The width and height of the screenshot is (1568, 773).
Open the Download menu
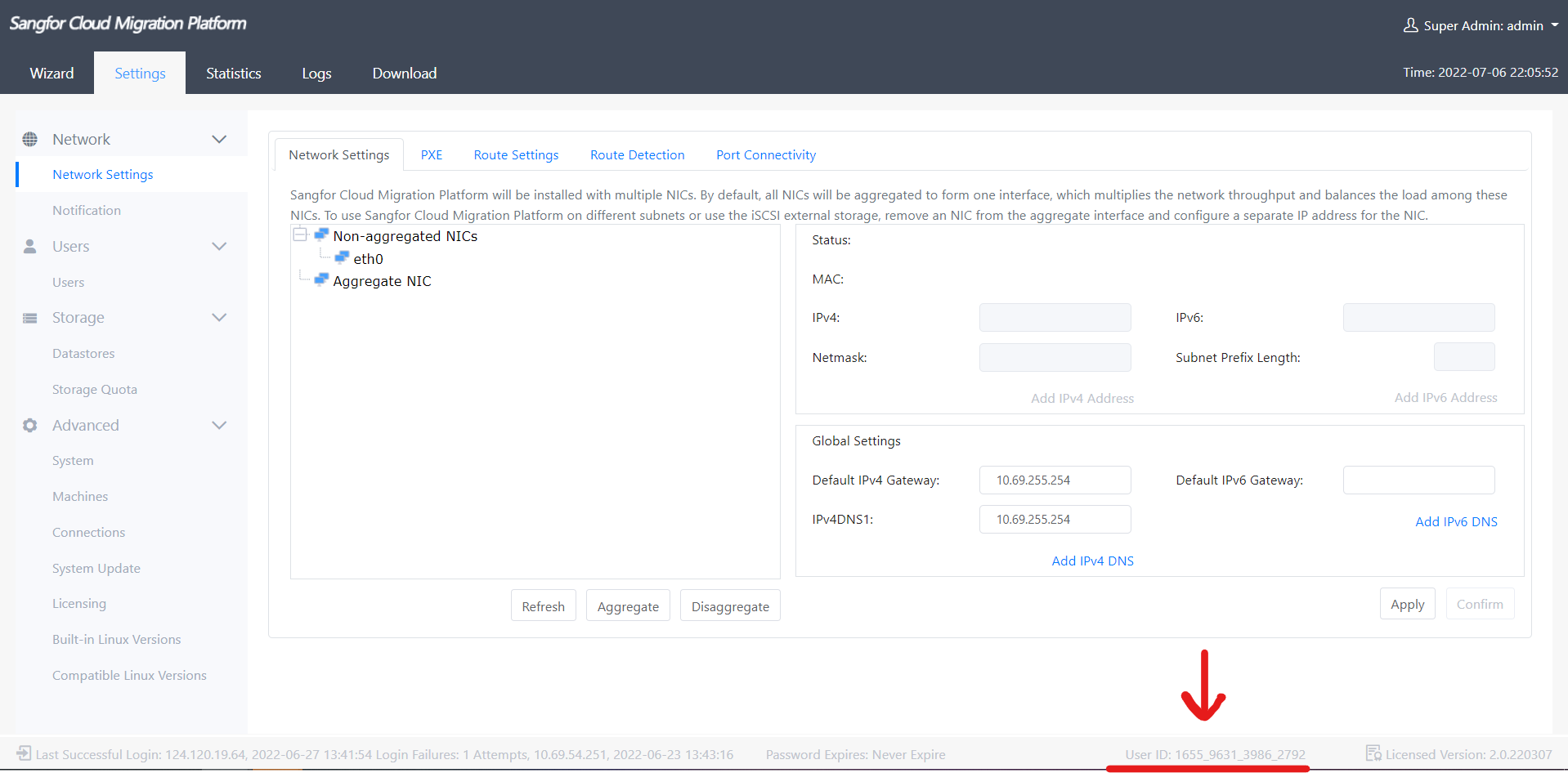405,73
